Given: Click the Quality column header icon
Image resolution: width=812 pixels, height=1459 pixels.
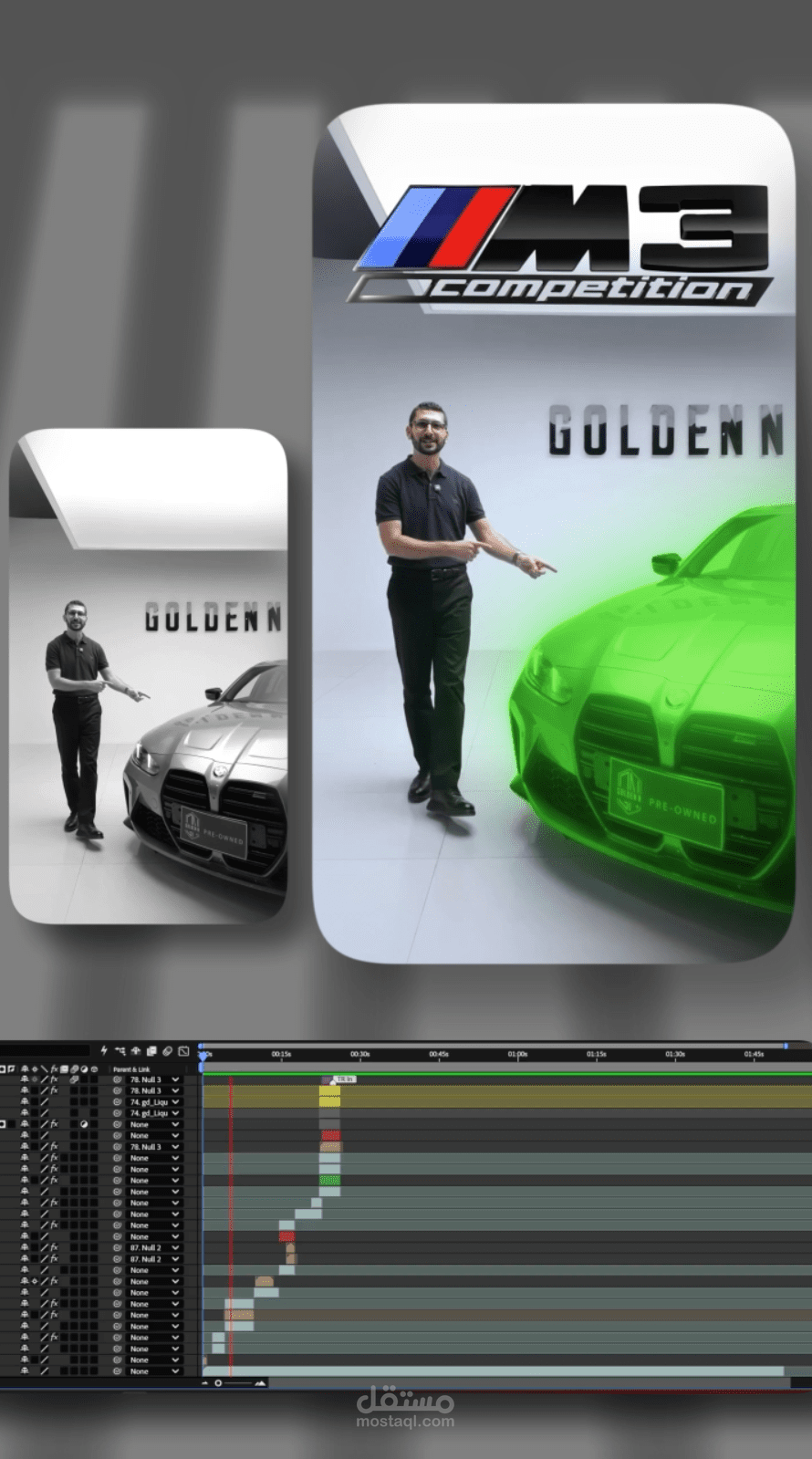Looking at the screenshot, I should (44, 1069).
